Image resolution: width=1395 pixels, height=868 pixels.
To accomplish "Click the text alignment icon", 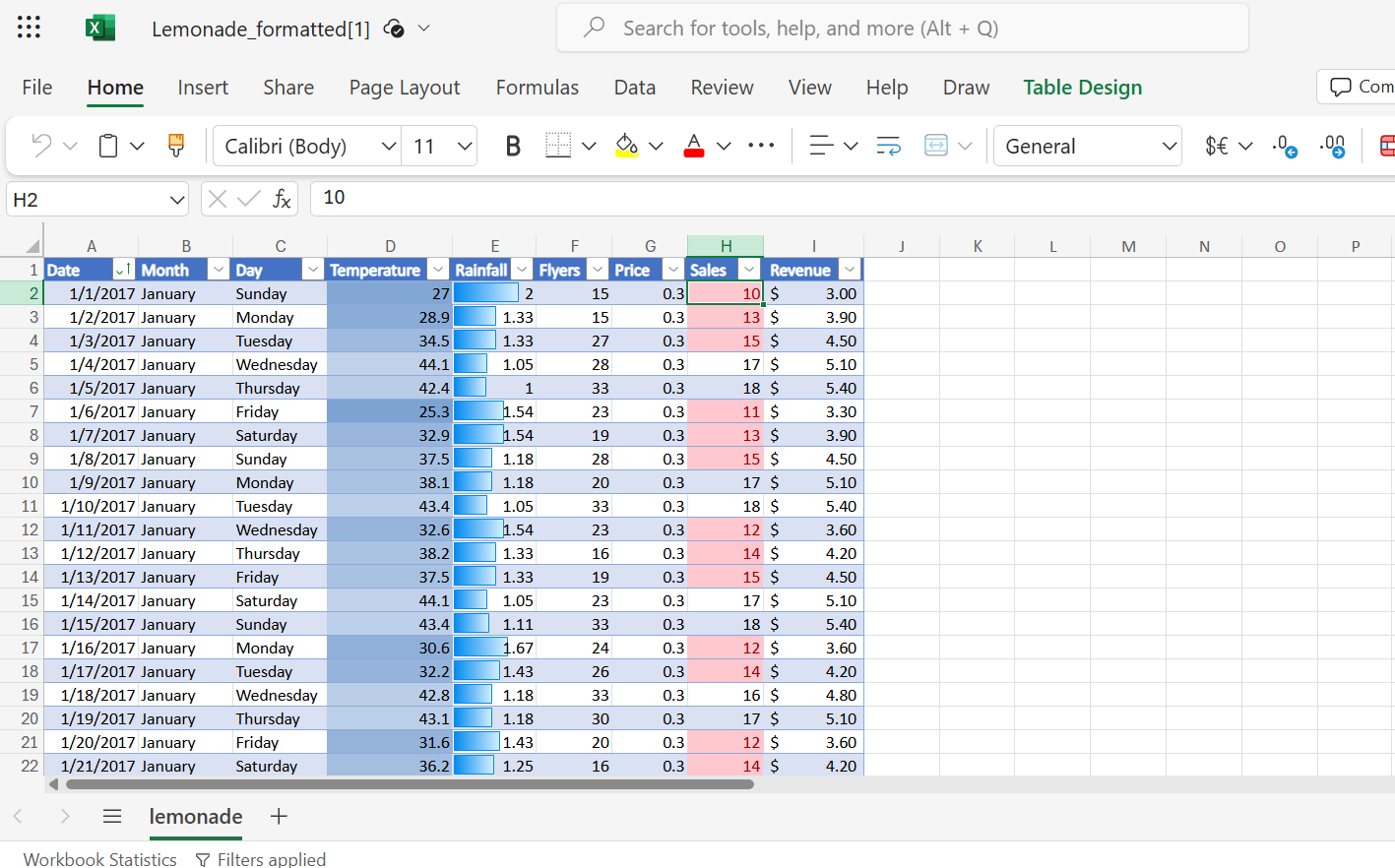I will pos(821,146).
